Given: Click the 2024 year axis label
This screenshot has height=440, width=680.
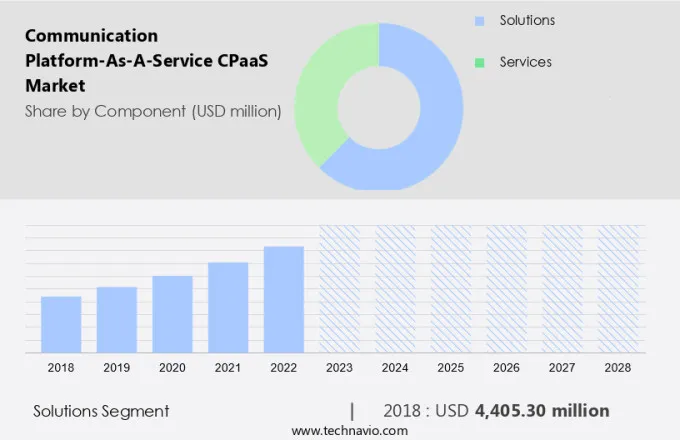Looking at the screenshot, I should coord(395,368).
